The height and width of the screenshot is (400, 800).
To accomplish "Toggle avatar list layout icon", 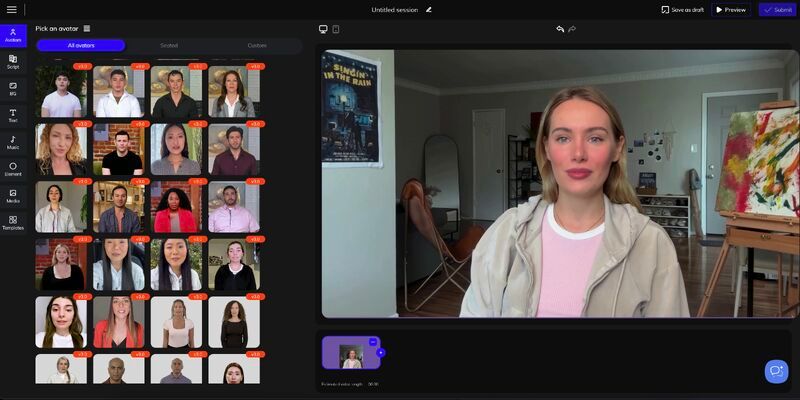I will (87, 28).
